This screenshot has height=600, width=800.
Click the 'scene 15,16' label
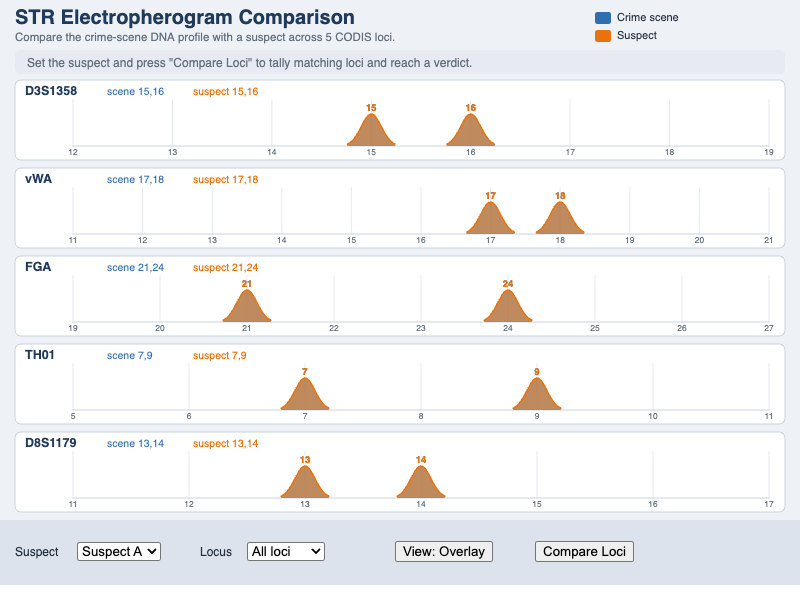click(x=135, y=92)
